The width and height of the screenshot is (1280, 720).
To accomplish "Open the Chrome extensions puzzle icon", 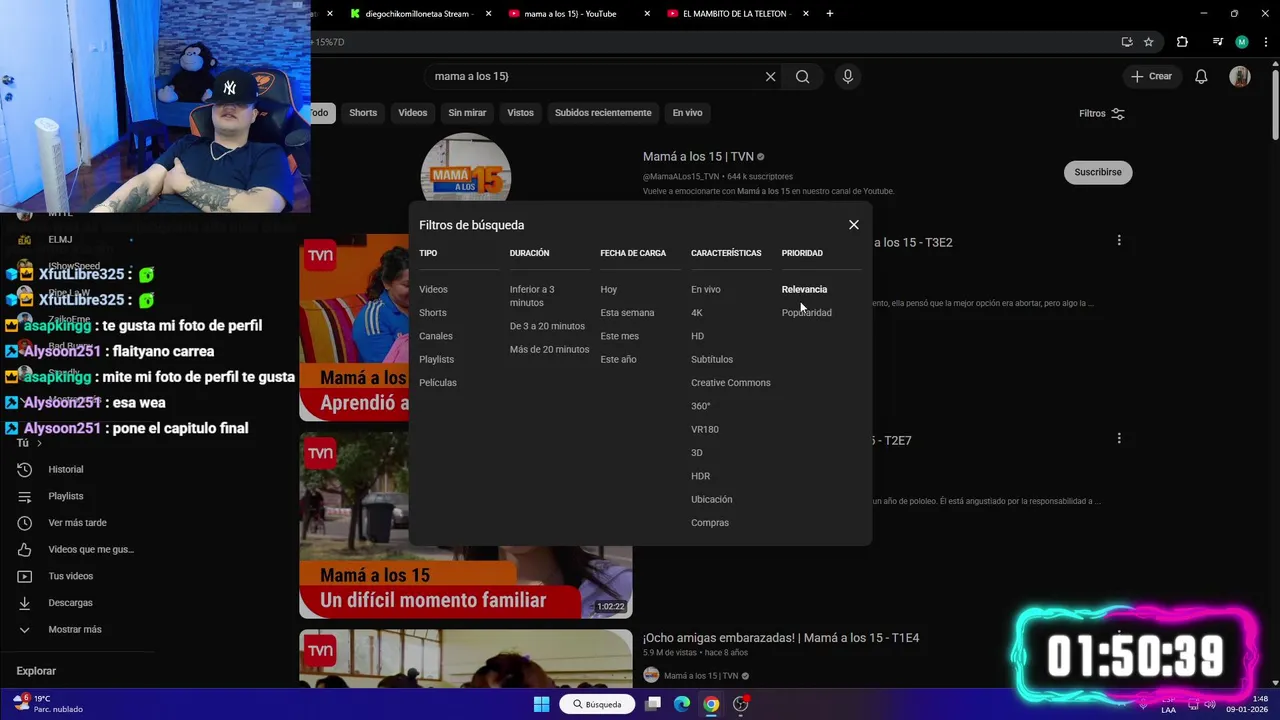I will tap(1182, 42).
